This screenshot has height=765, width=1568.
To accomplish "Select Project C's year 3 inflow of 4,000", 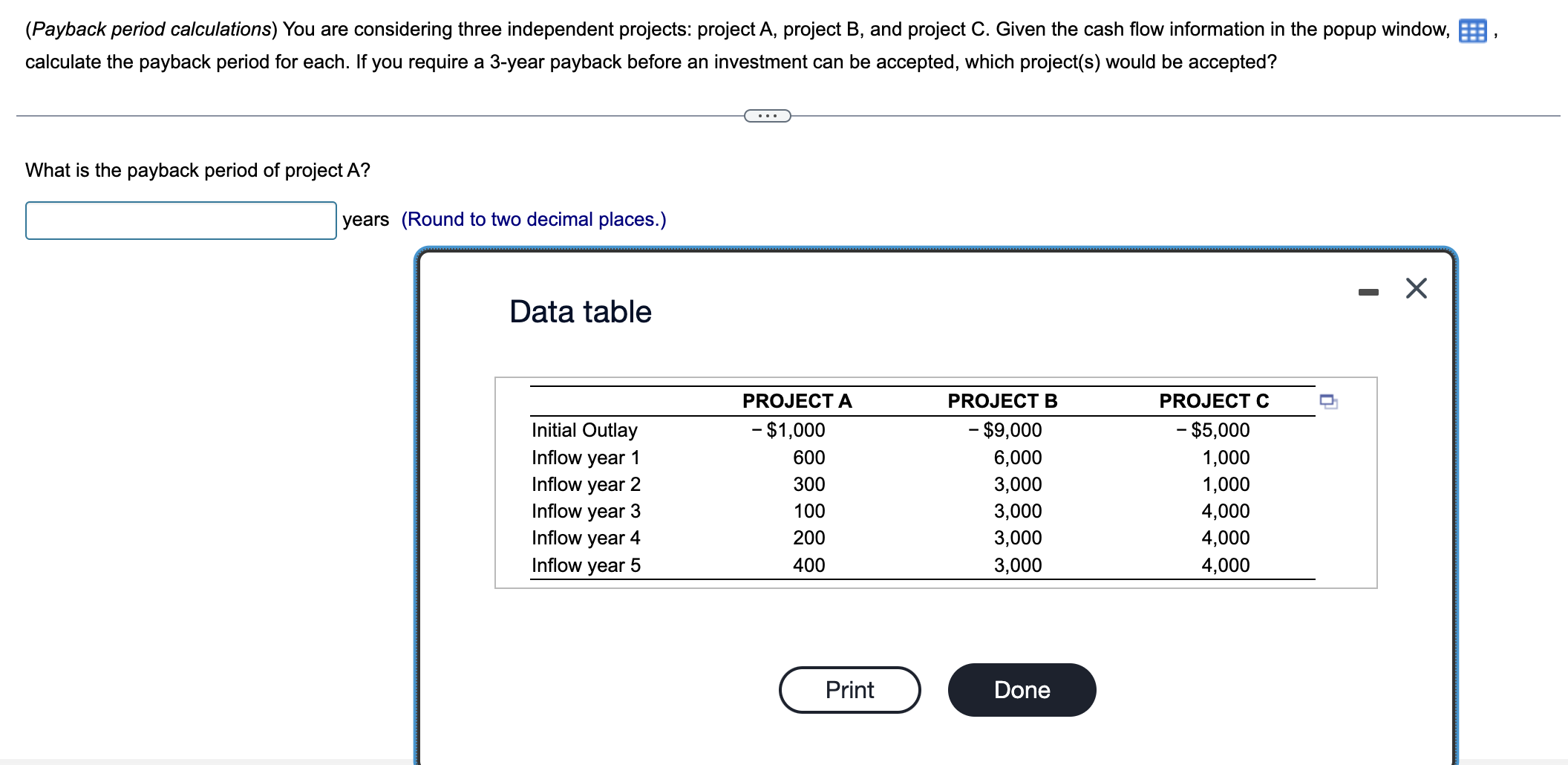I will click(x=1226, y=510).
